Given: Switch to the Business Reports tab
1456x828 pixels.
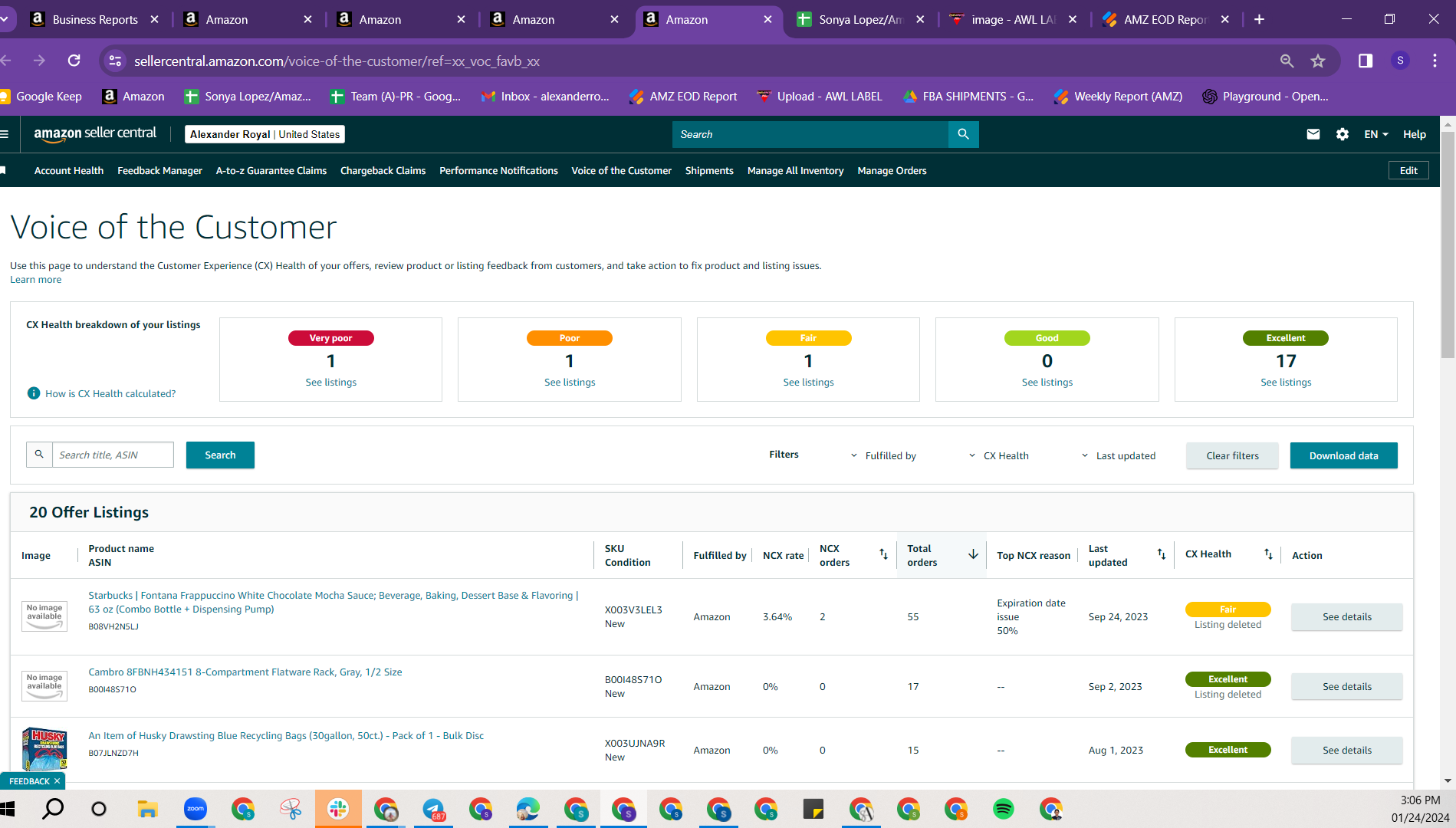Looking at the screenshot, I should point(94,19).
